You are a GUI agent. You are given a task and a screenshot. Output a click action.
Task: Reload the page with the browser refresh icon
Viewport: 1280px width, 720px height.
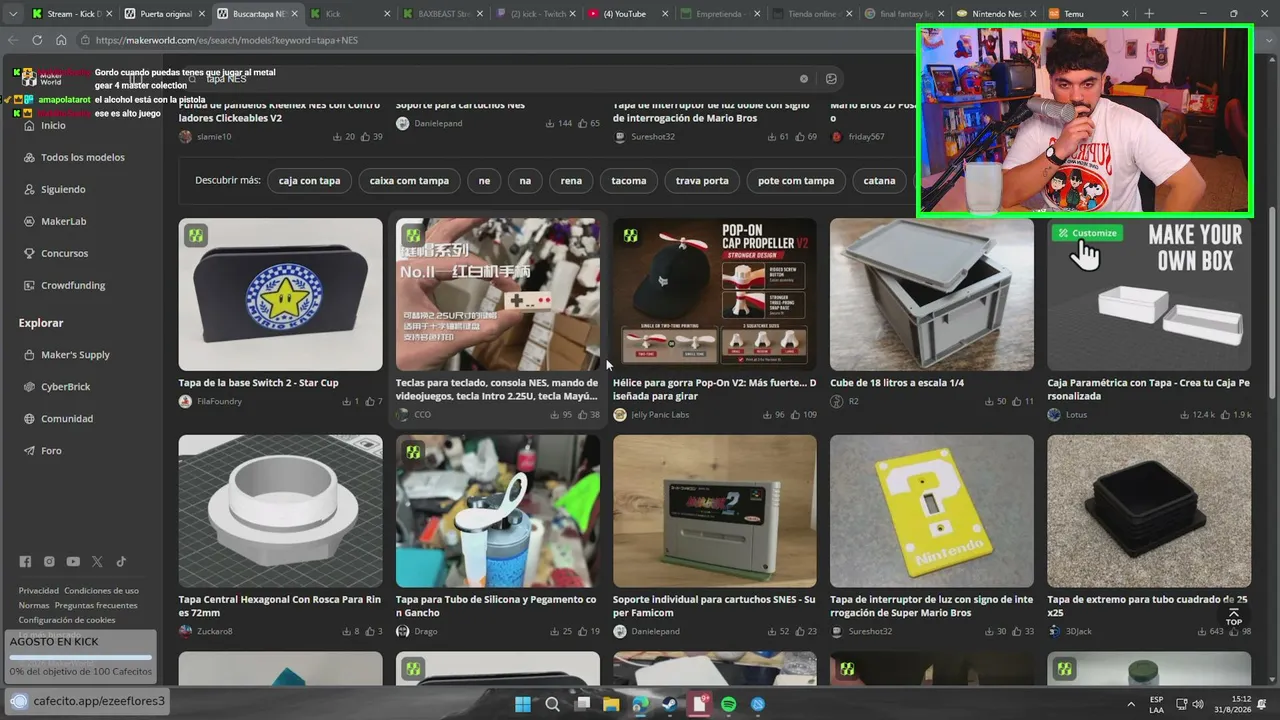[37, 40]
